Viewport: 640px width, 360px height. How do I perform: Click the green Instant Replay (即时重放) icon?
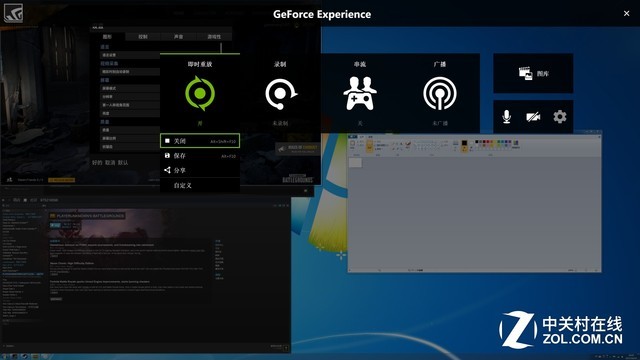click(x=200, y=93)
